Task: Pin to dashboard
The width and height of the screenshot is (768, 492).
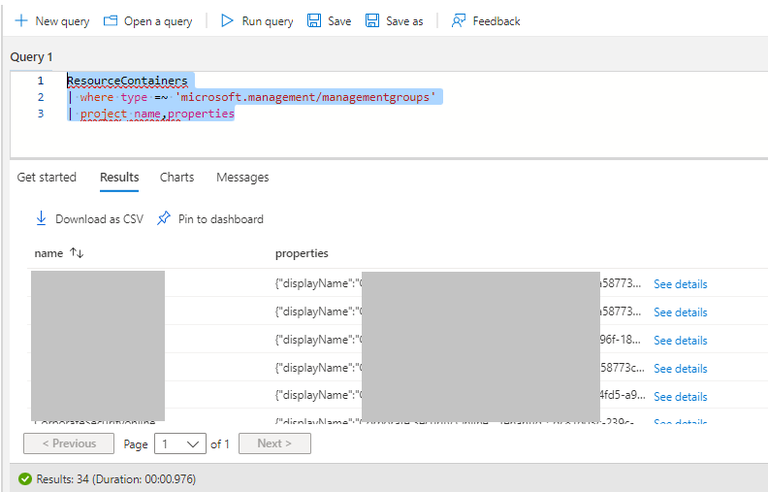Action: click(x=210, y=219)
